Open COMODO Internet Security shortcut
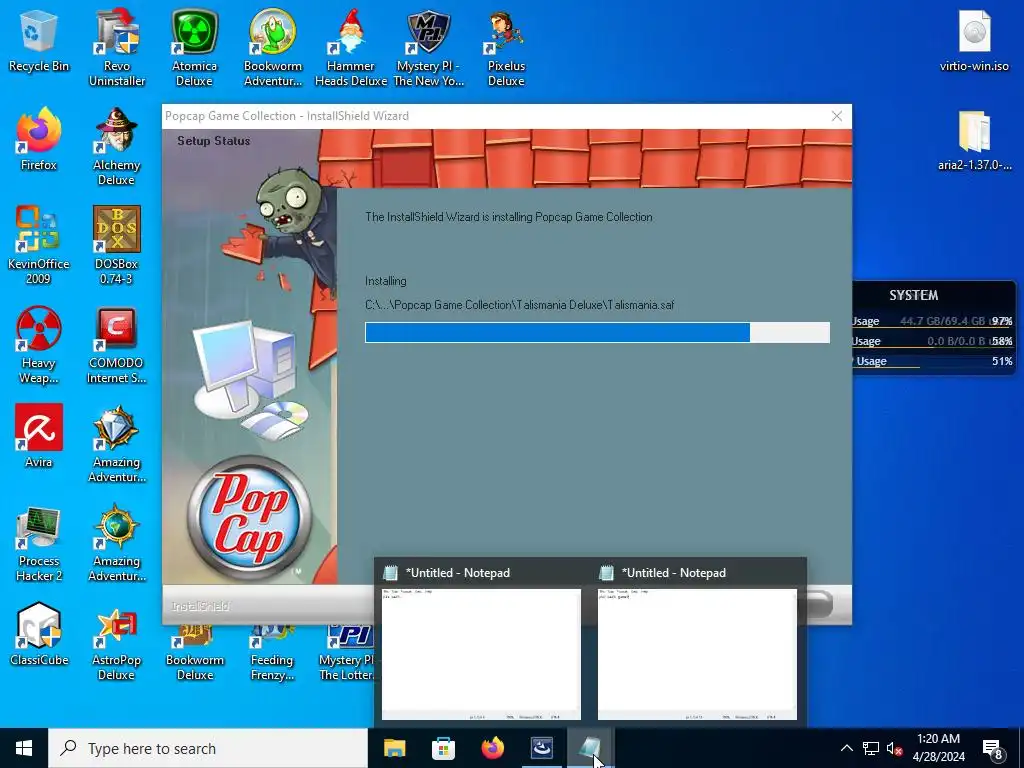The height and width of the screenshot is (768, 1024). (x=116, y=345)
